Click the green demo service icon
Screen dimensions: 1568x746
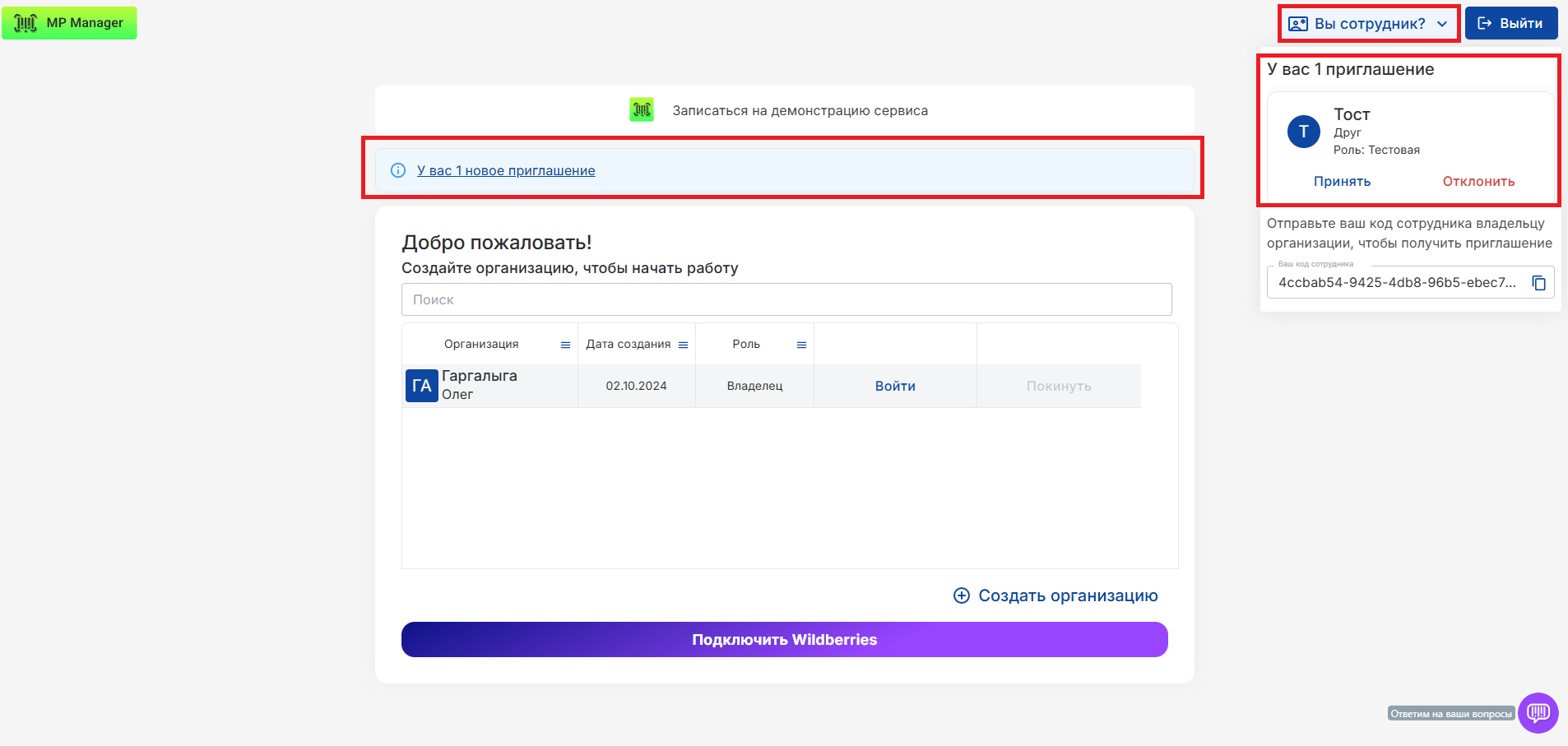[642, 109]
